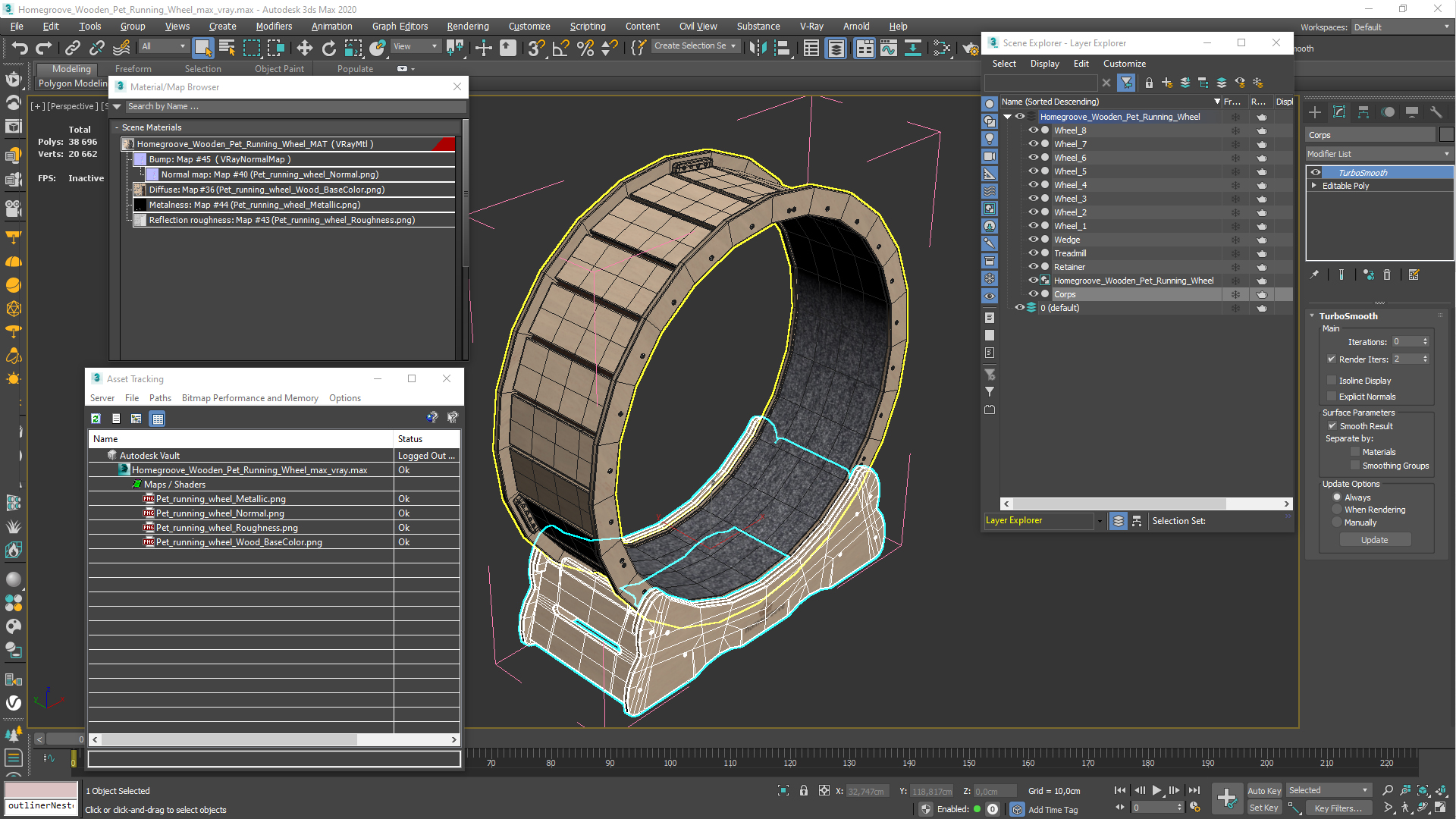Image resolution: width=1456 pixels, height=819 pixels.
Task: Uncheck the Render Iters checkbox
Action: (x=1332, y=359)
